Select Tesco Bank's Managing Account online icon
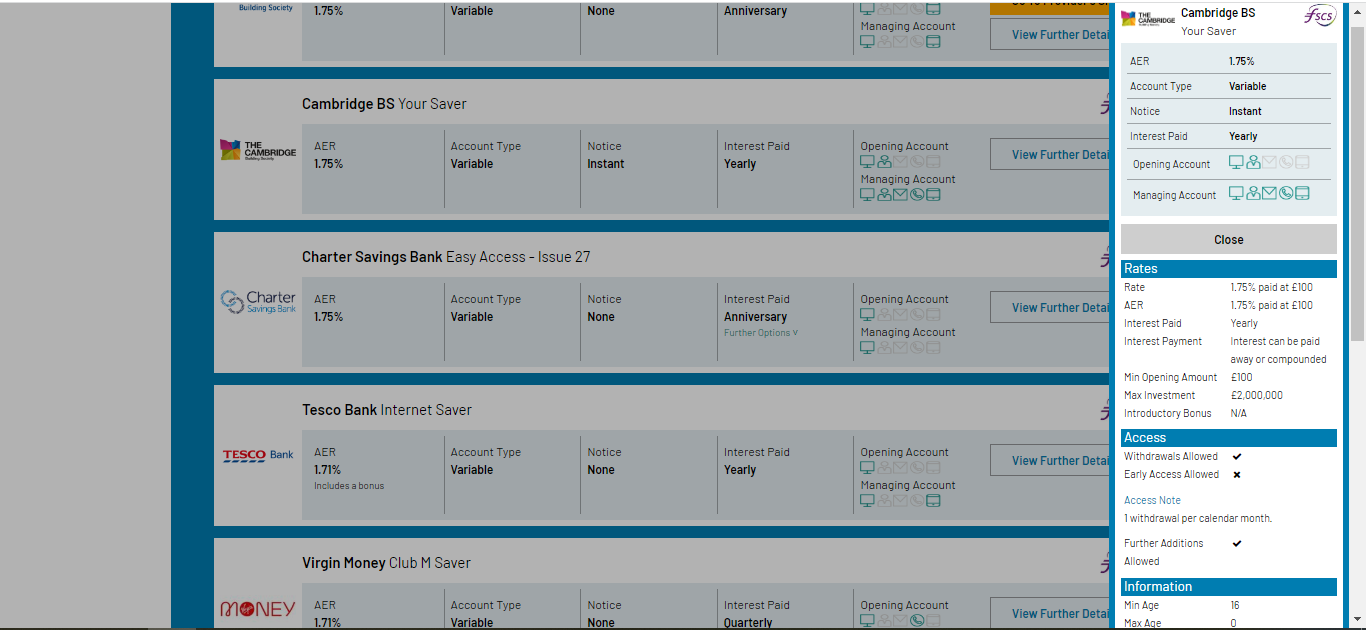 [x=868, y=500]
